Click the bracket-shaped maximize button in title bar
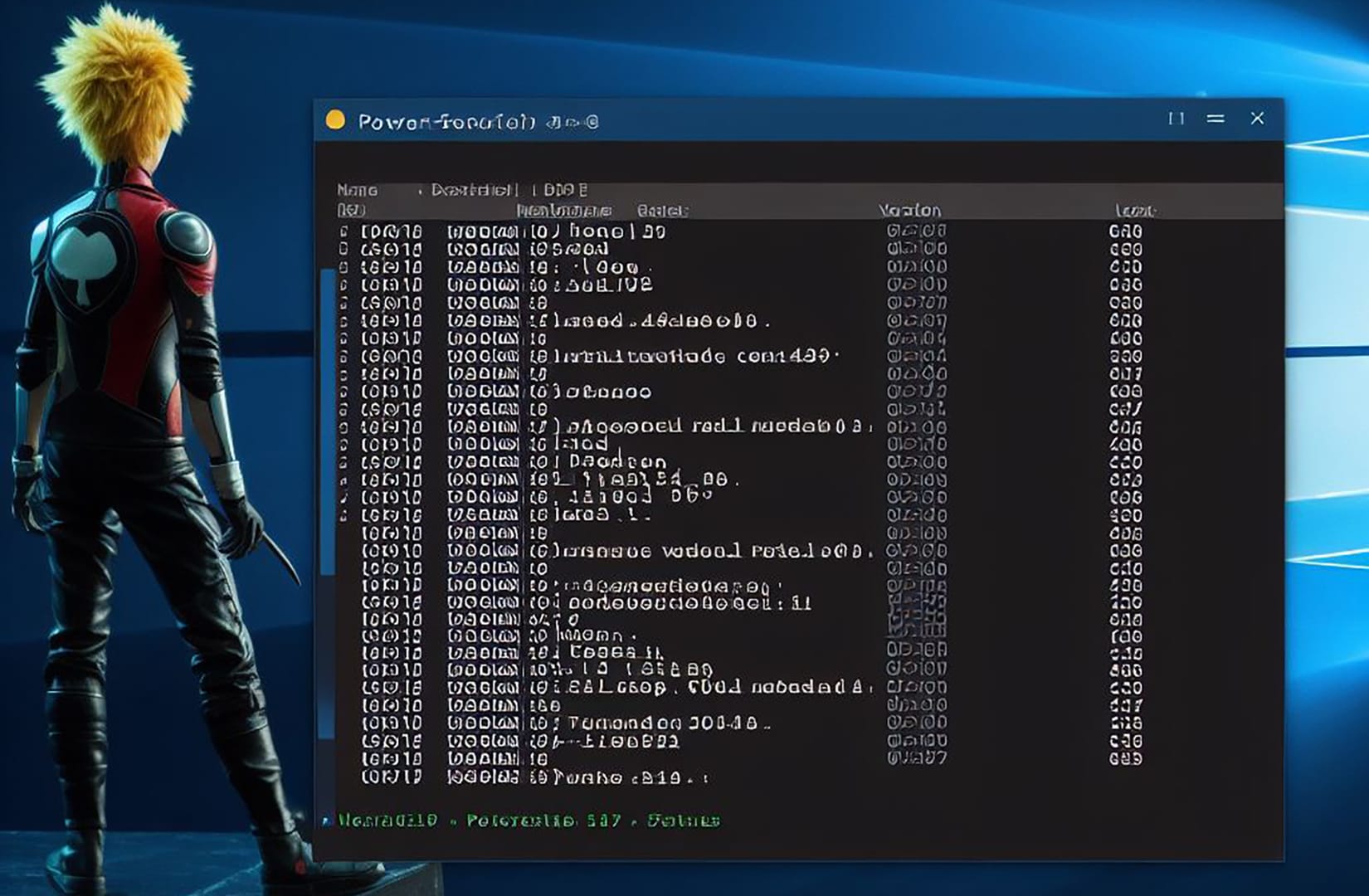Image resolution: width=1369 pixels, height=896 pixels. [1177, 119]
